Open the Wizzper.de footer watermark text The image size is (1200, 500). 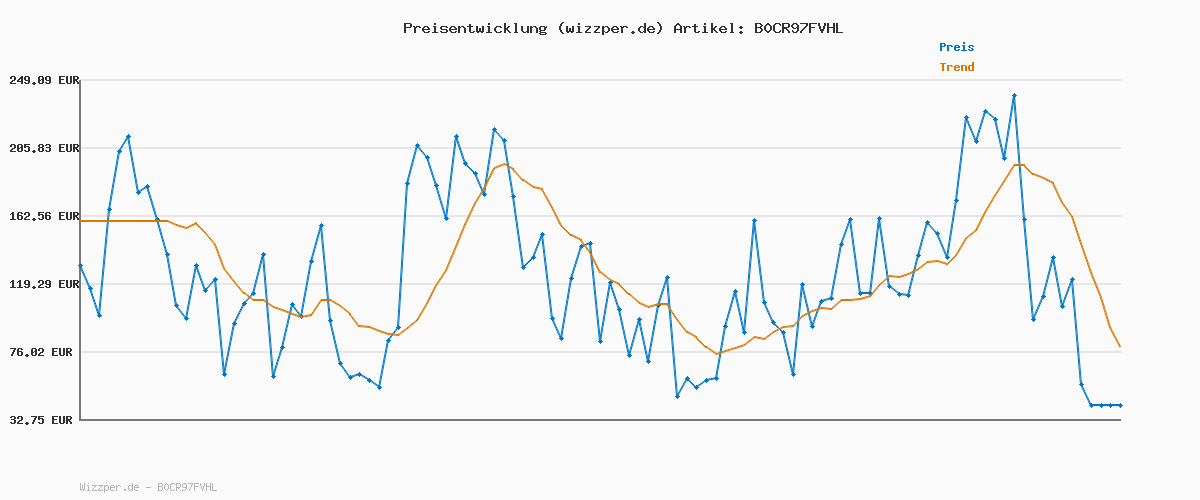(148, 487)
